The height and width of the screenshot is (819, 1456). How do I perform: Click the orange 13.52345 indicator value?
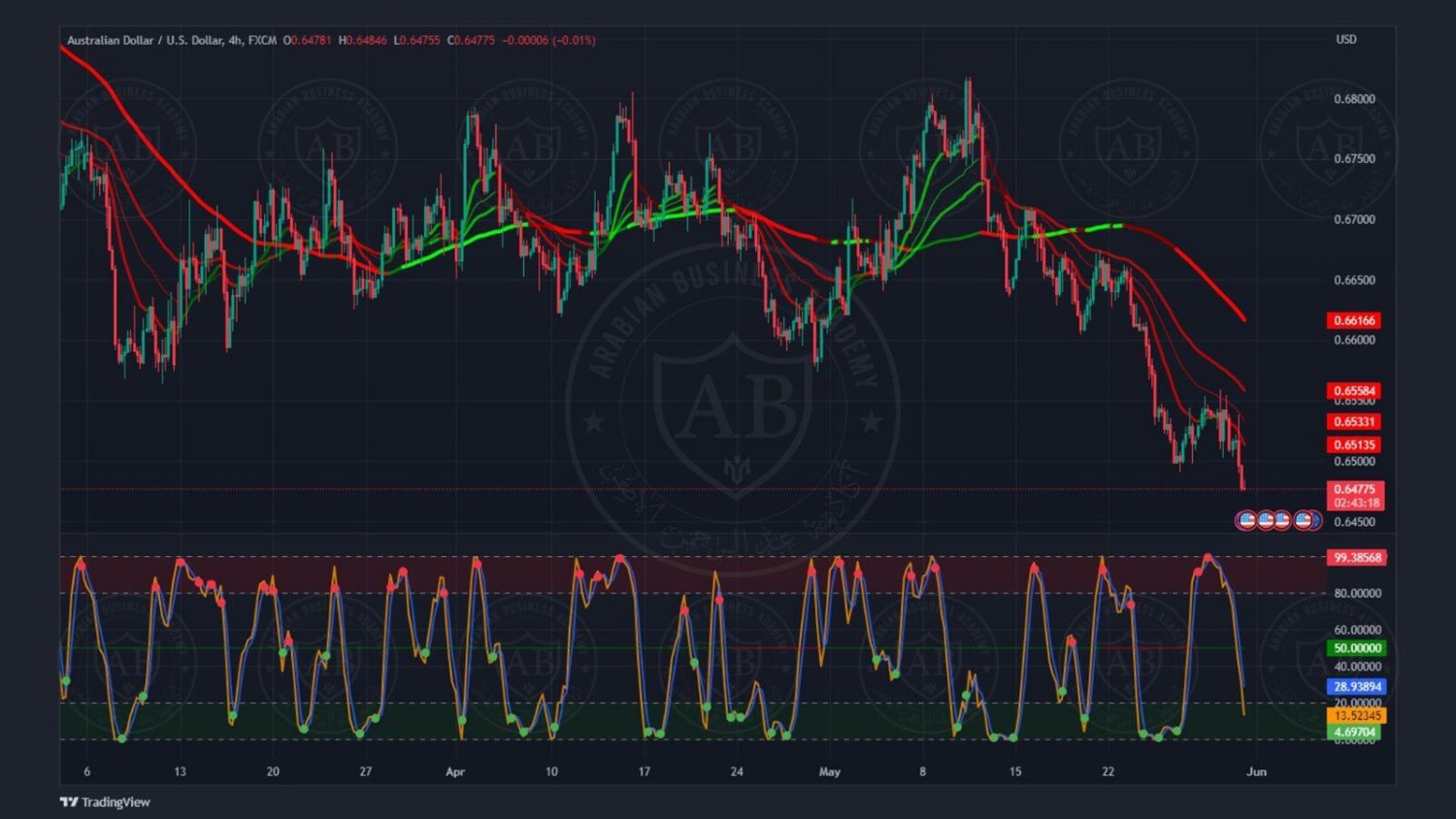[1356, 716]
